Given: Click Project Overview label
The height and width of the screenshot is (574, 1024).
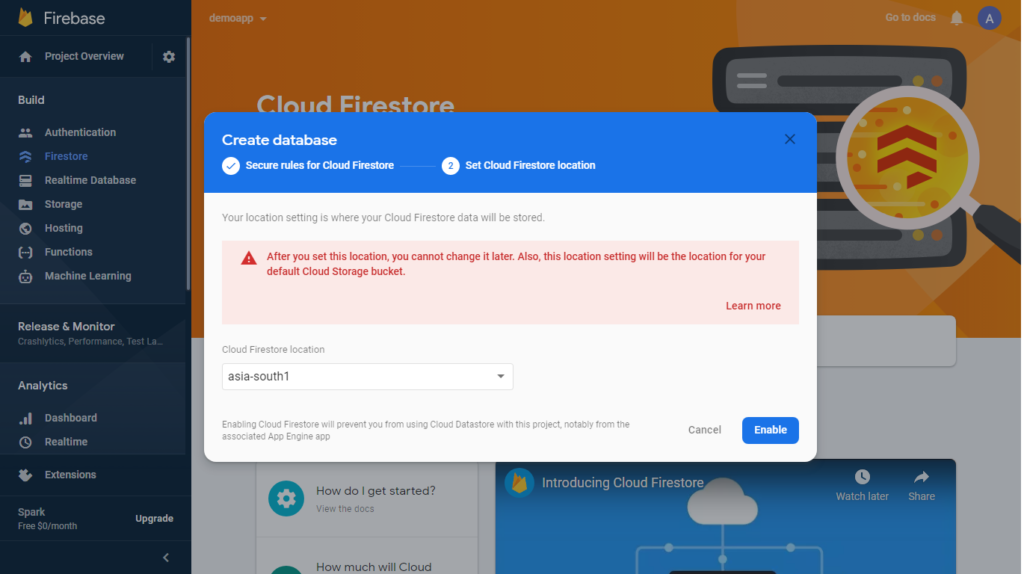Looking at the screenshot, I should tap(84, 57).
